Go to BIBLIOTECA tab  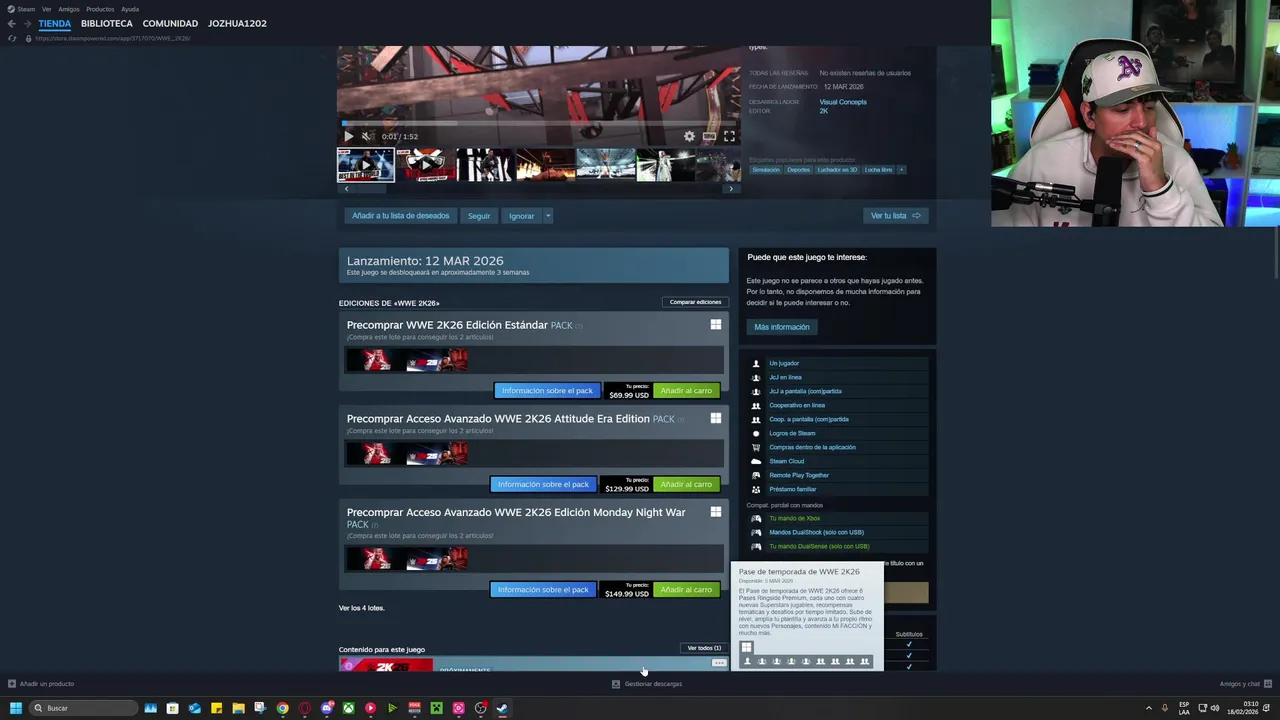(107, 24)
